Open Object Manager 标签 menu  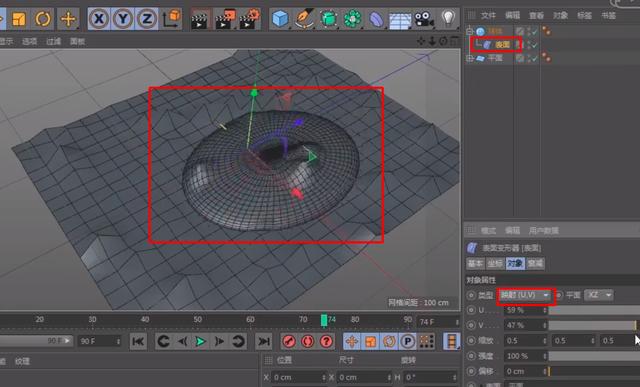click(x=584, y=16)
